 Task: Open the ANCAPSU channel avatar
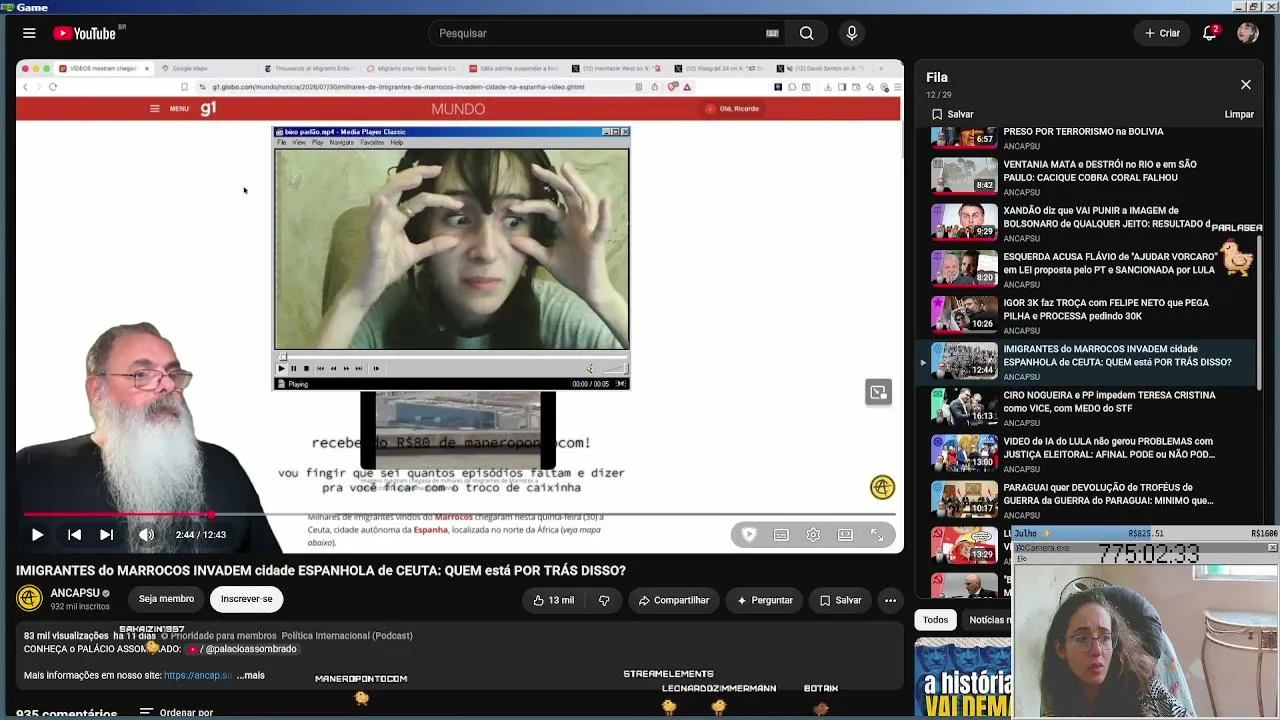30,599
